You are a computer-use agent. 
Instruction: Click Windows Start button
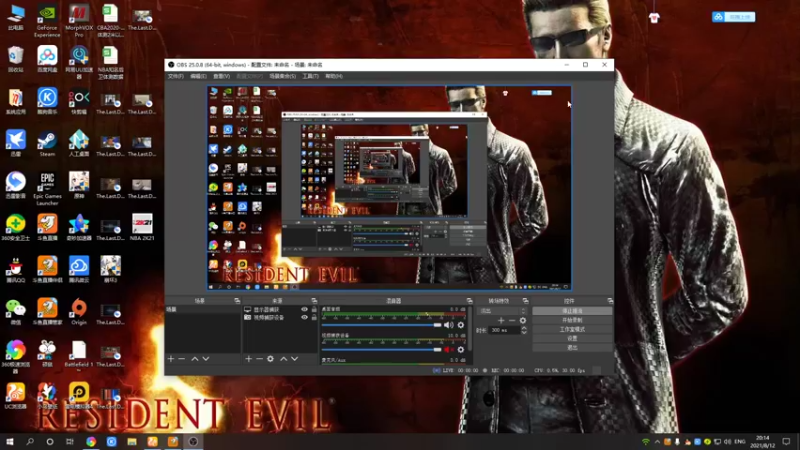click(x=10, y=441)
